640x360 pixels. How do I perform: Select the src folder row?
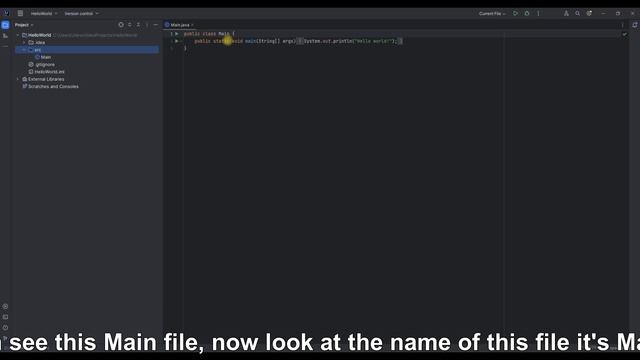click(x=87, y=50)
